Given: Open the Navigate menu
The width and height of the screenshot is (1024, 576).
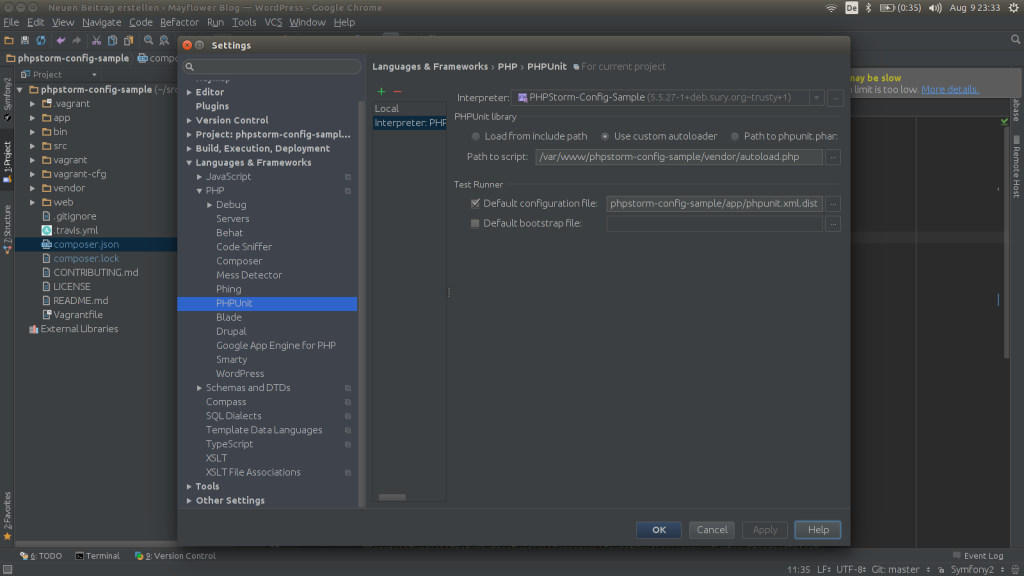Looking at the screenshot, I should [101, 22].
